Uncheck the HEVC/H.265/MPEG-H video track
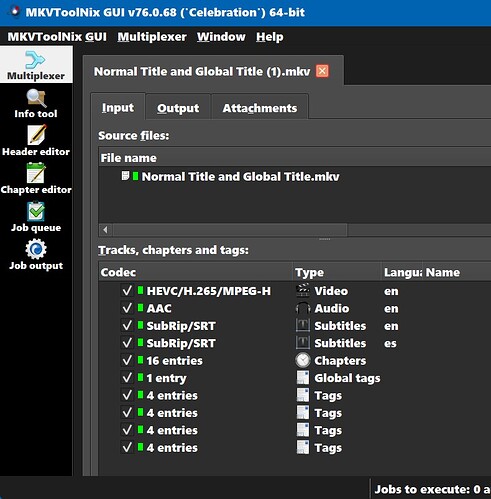491x499 pixels. [x=127, y=291]
